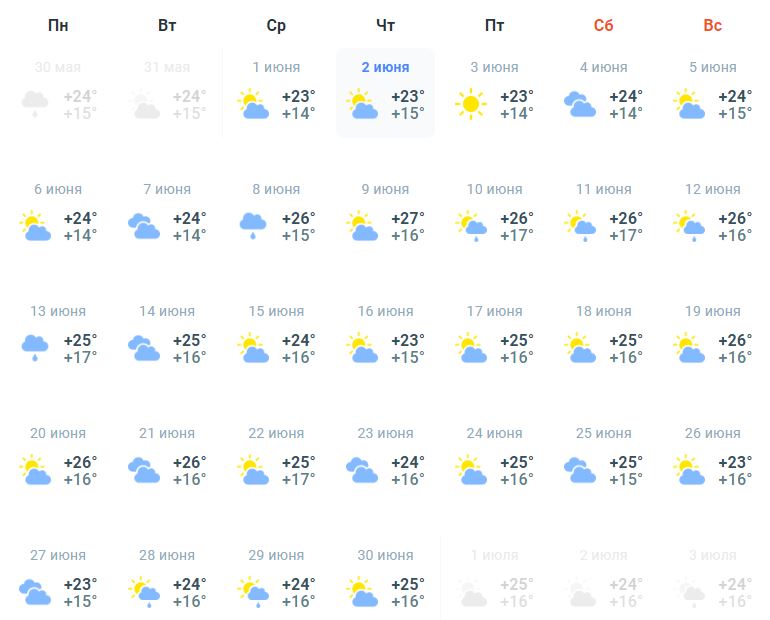Click the cloudy icon for 23 июня
This screenshot has width=770, height=620.
(x=360, y=470)
